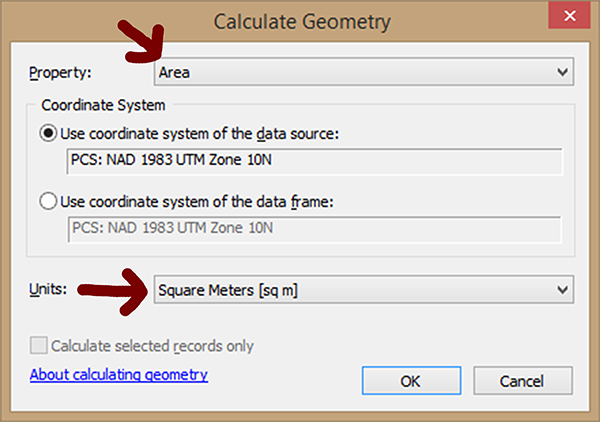Expand Property list using its arrow
This screenshot has width=600, height=422.
pos(561,72)
